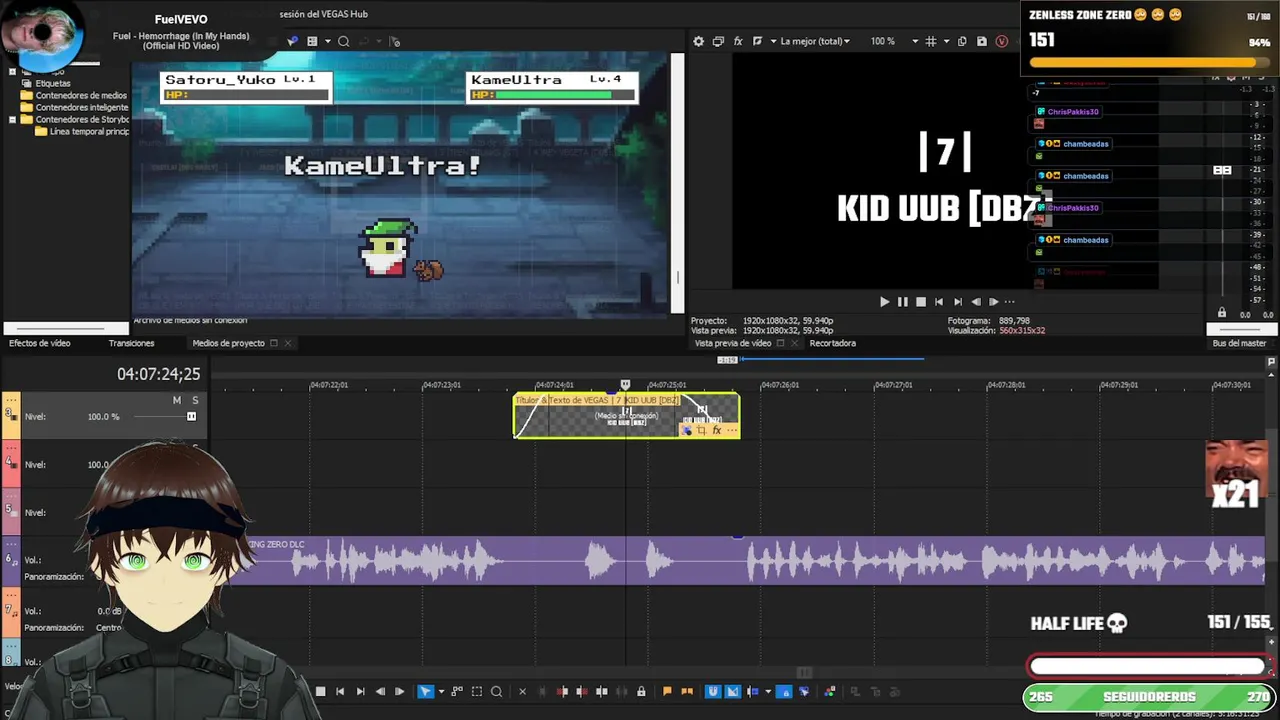1280x720 pixels.
Task: Copy snapshot to clipboard icon
Action: (x=962, y=41)
